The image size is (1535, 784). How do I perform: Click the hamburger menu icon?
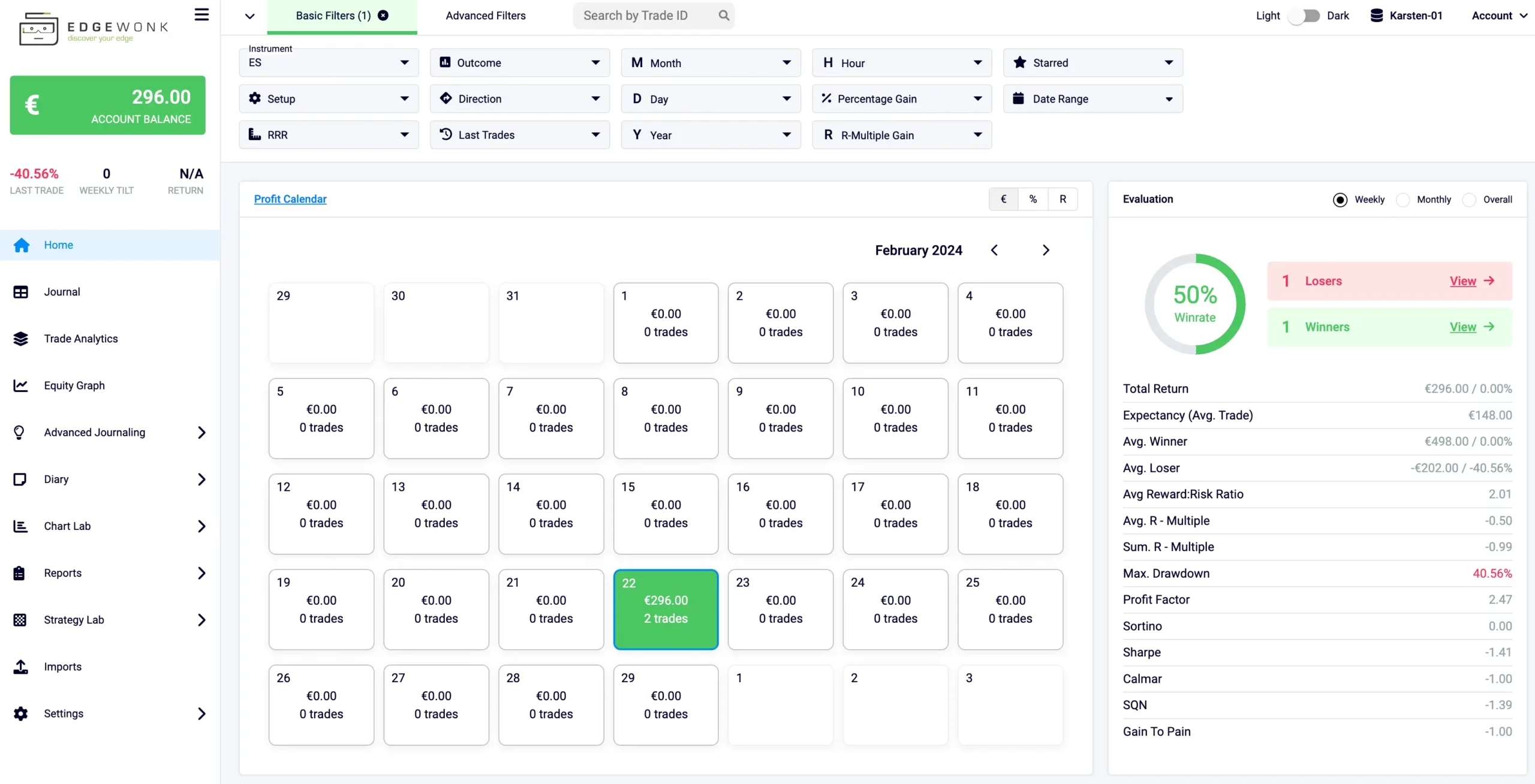pos(201,14)
